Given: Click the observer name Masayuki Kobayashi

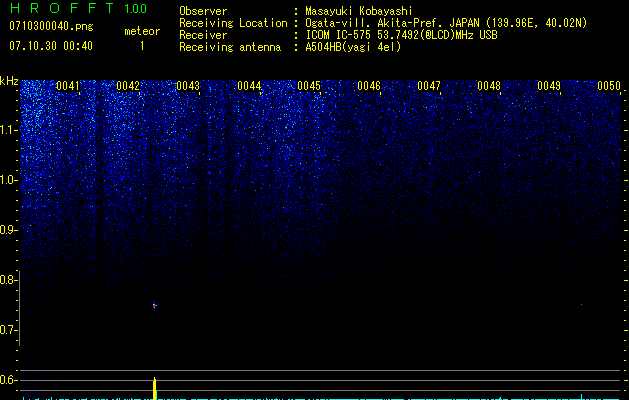Looking at the screenshot, I should (x=359, y=11).
